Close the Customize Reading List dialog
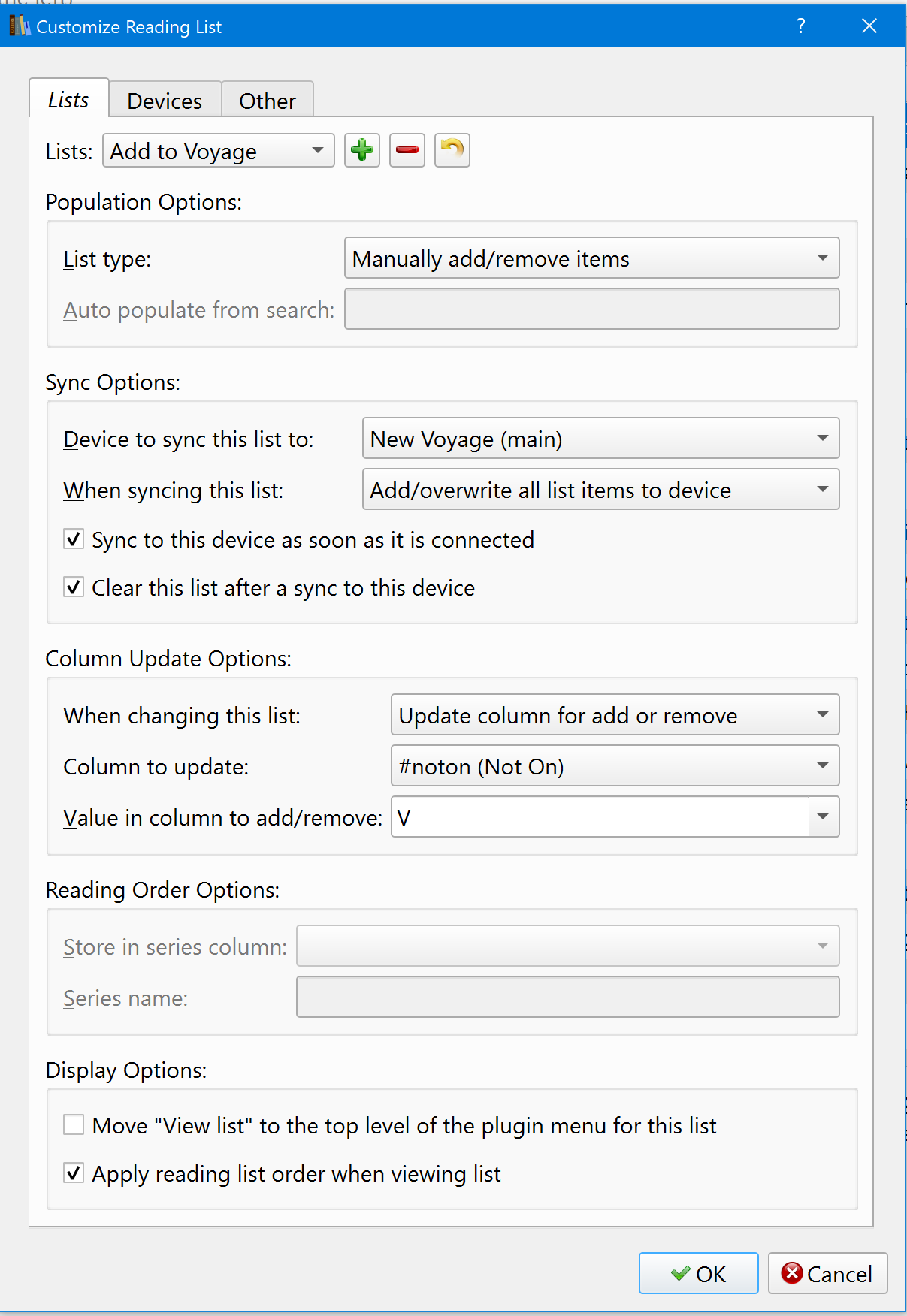 [x=869, y=26]
